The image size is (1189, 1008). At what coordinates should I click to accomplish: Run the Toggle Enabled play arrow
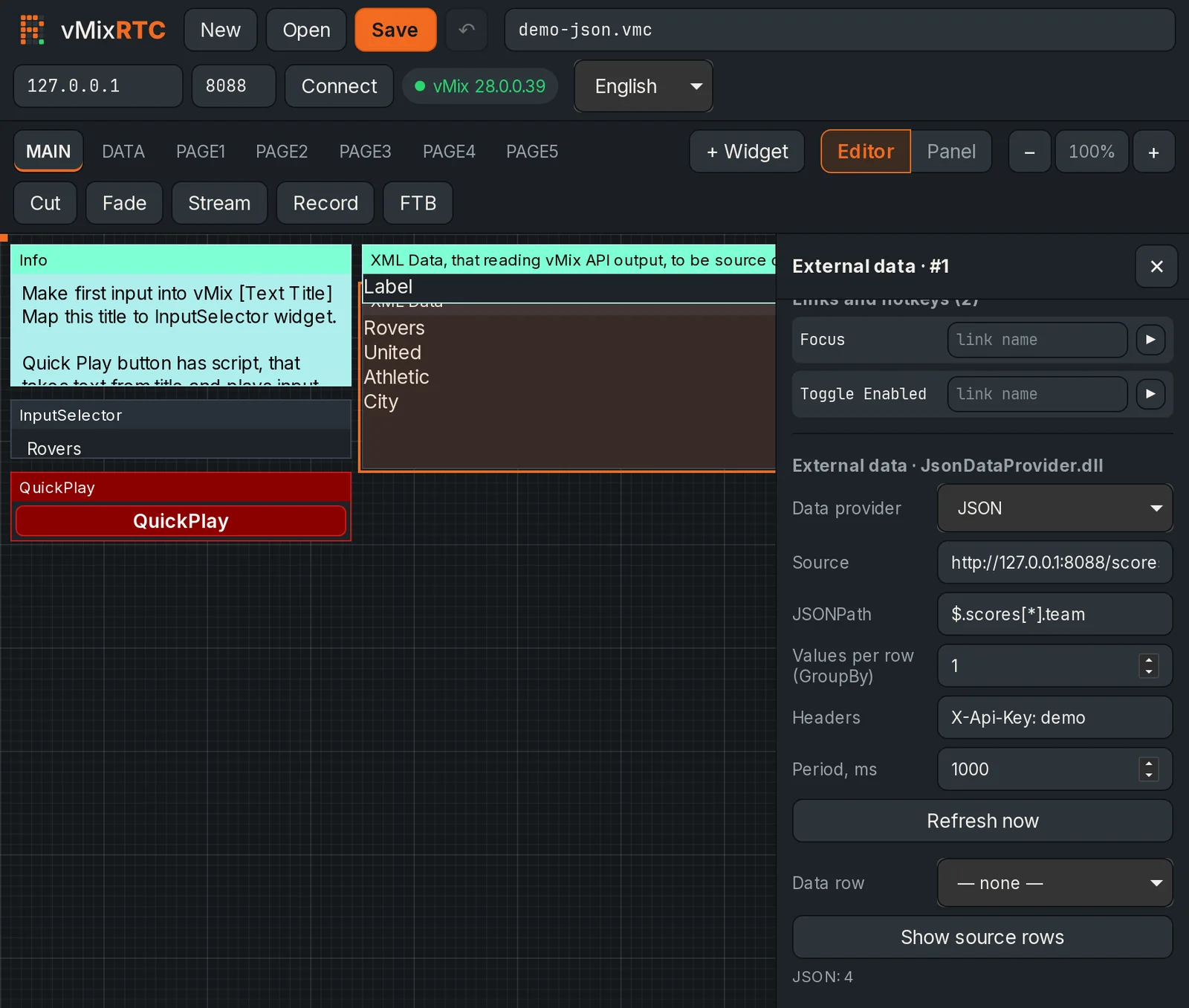click(1150, 394)
